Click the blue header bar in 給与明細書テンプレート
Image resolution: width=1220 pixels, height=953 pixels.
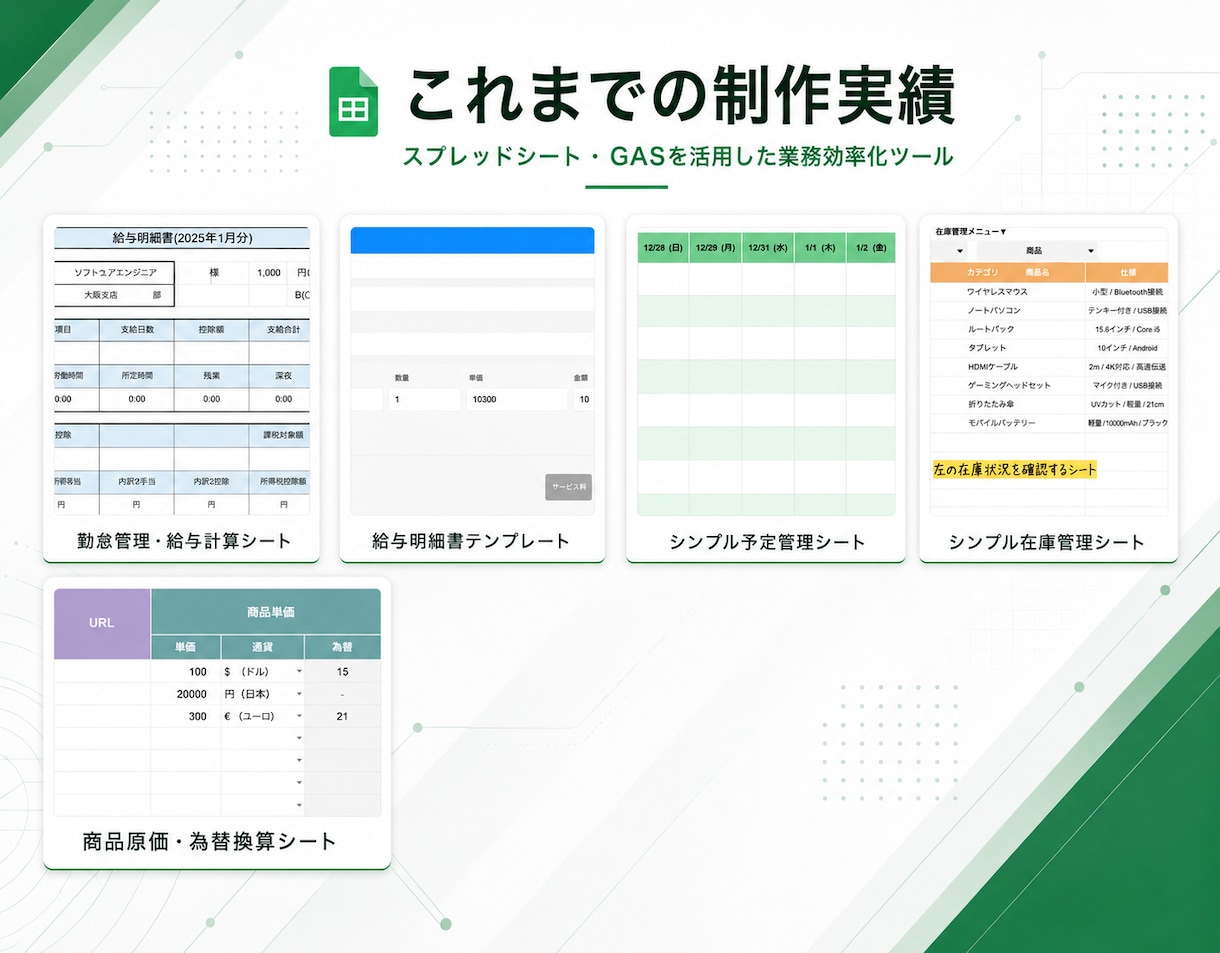coord(472,240)
